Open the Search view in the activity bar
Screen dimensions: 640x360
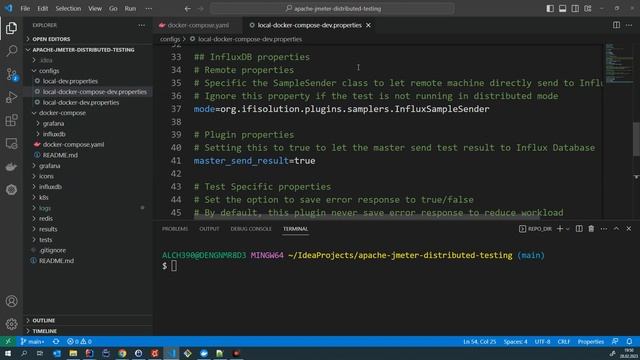click(x=11, y=51)
